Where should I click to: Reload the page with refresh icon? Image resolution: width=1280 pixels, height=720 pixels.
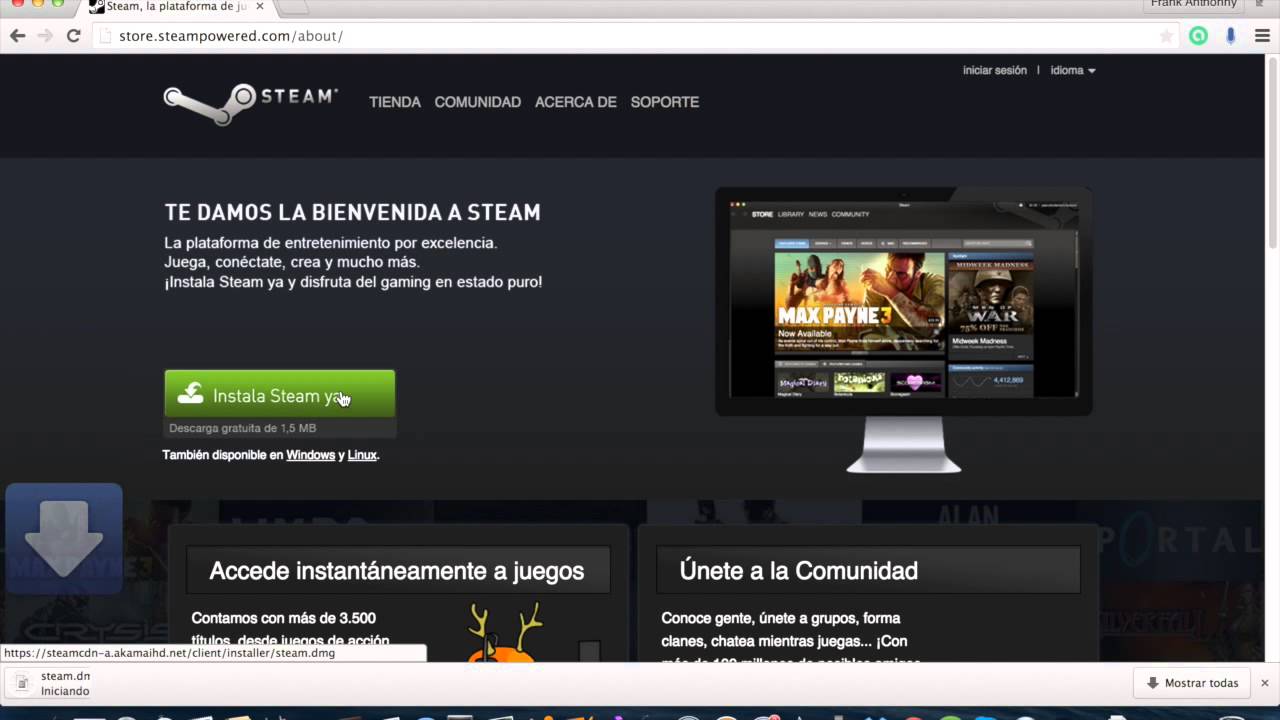73,36
